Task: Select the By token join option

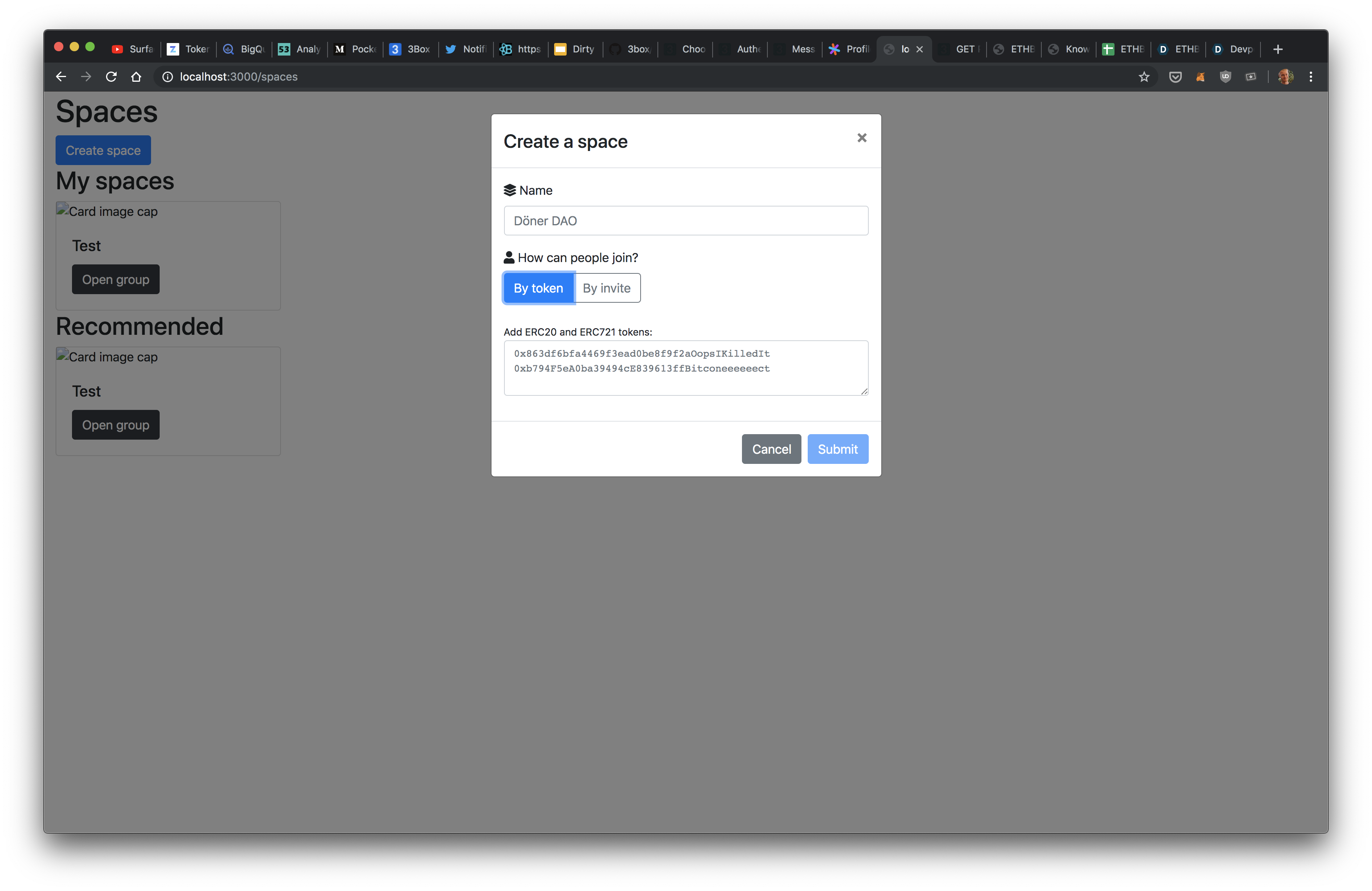Action: 538,288
